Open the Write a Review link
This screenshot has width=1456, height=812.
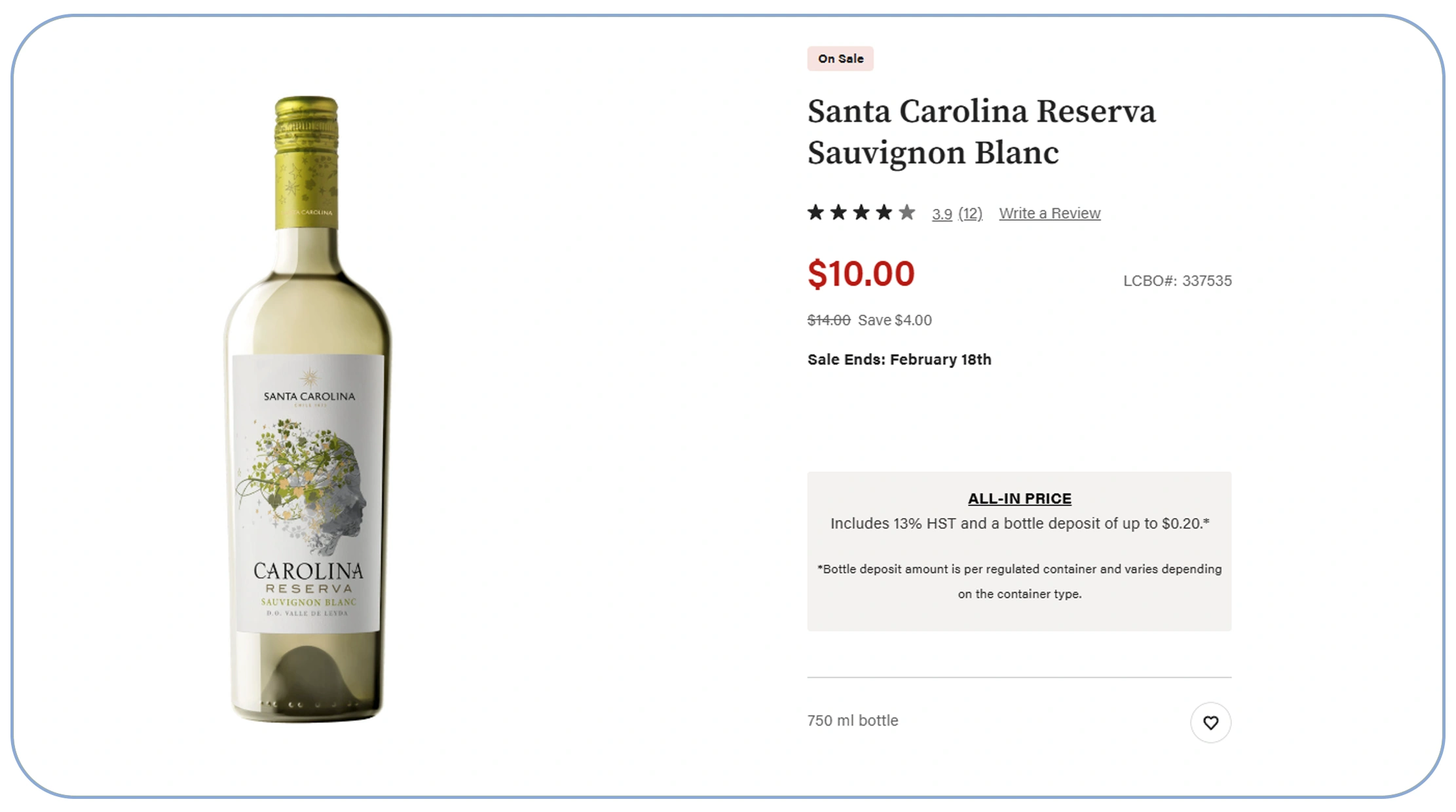pyautogui.click(x=1049, y=213)
